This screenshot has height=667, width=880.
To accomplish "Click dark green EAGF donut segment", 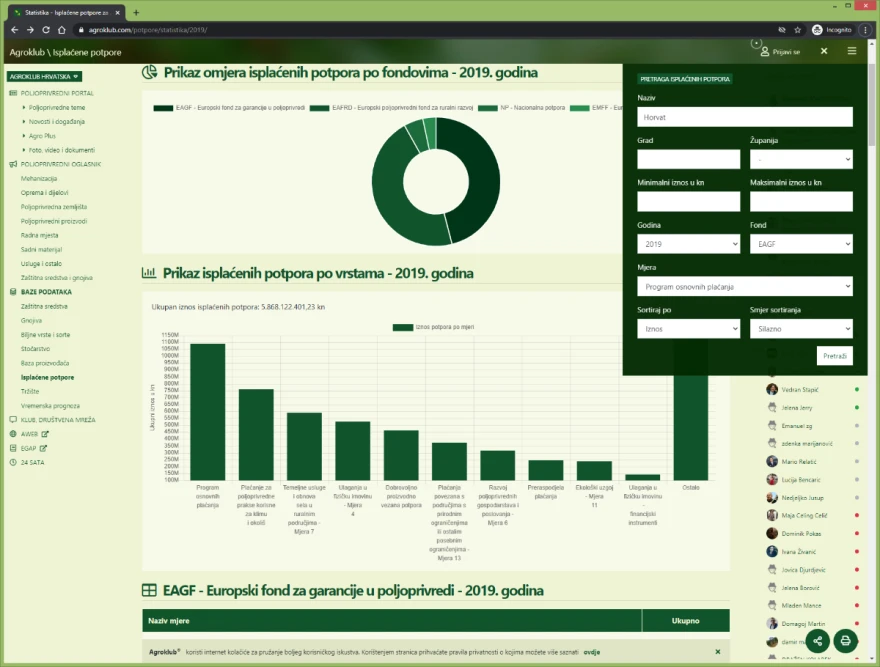I will pos(482,180).
